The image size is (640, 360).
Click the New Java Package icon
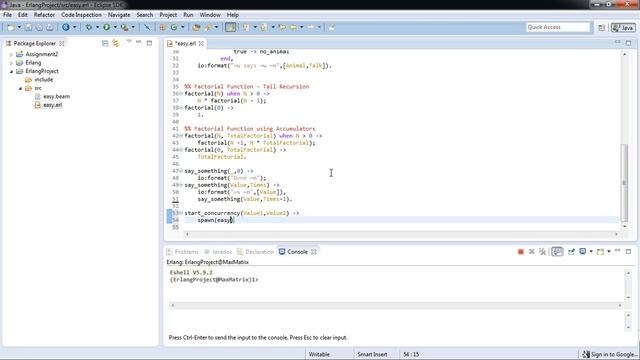point(162,27)
